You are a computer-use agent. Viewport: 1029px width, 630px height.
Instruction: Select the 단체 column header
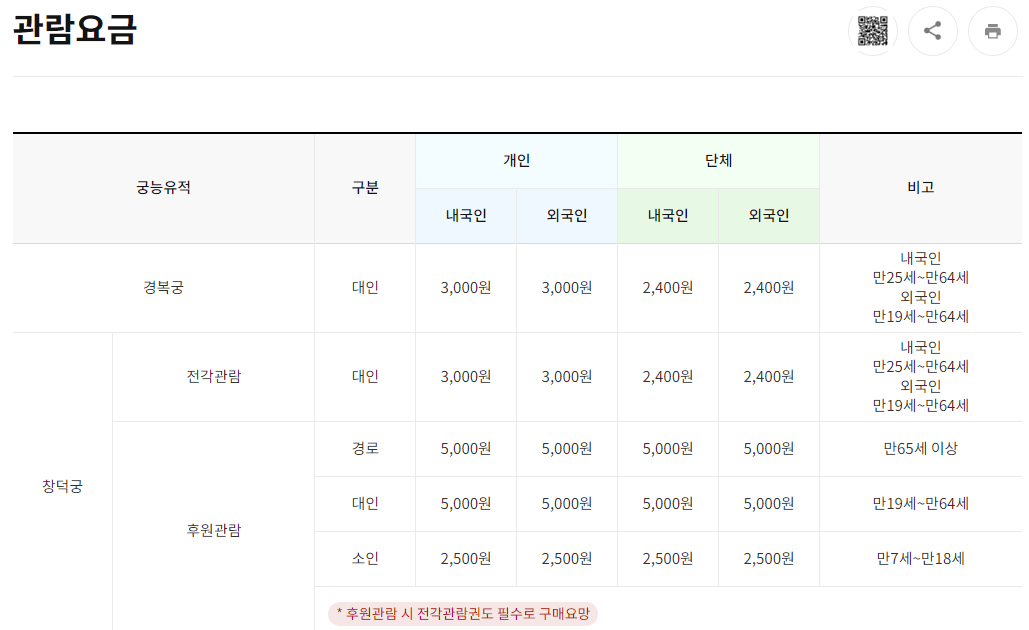[x=718, y=160]
